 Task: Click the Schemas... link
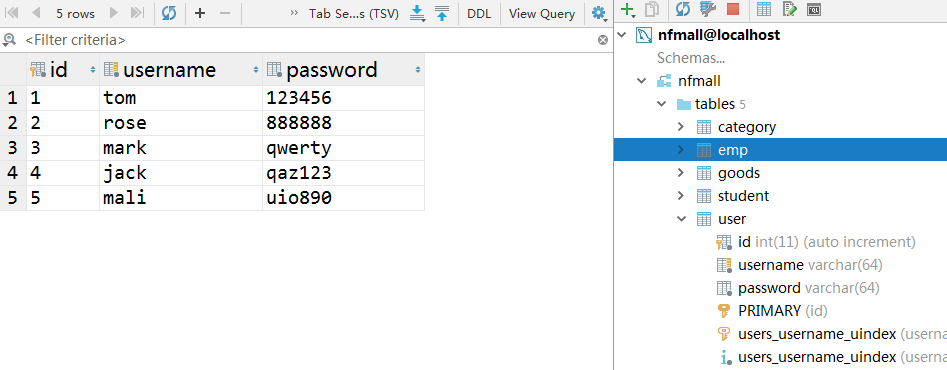coord(691,58)
